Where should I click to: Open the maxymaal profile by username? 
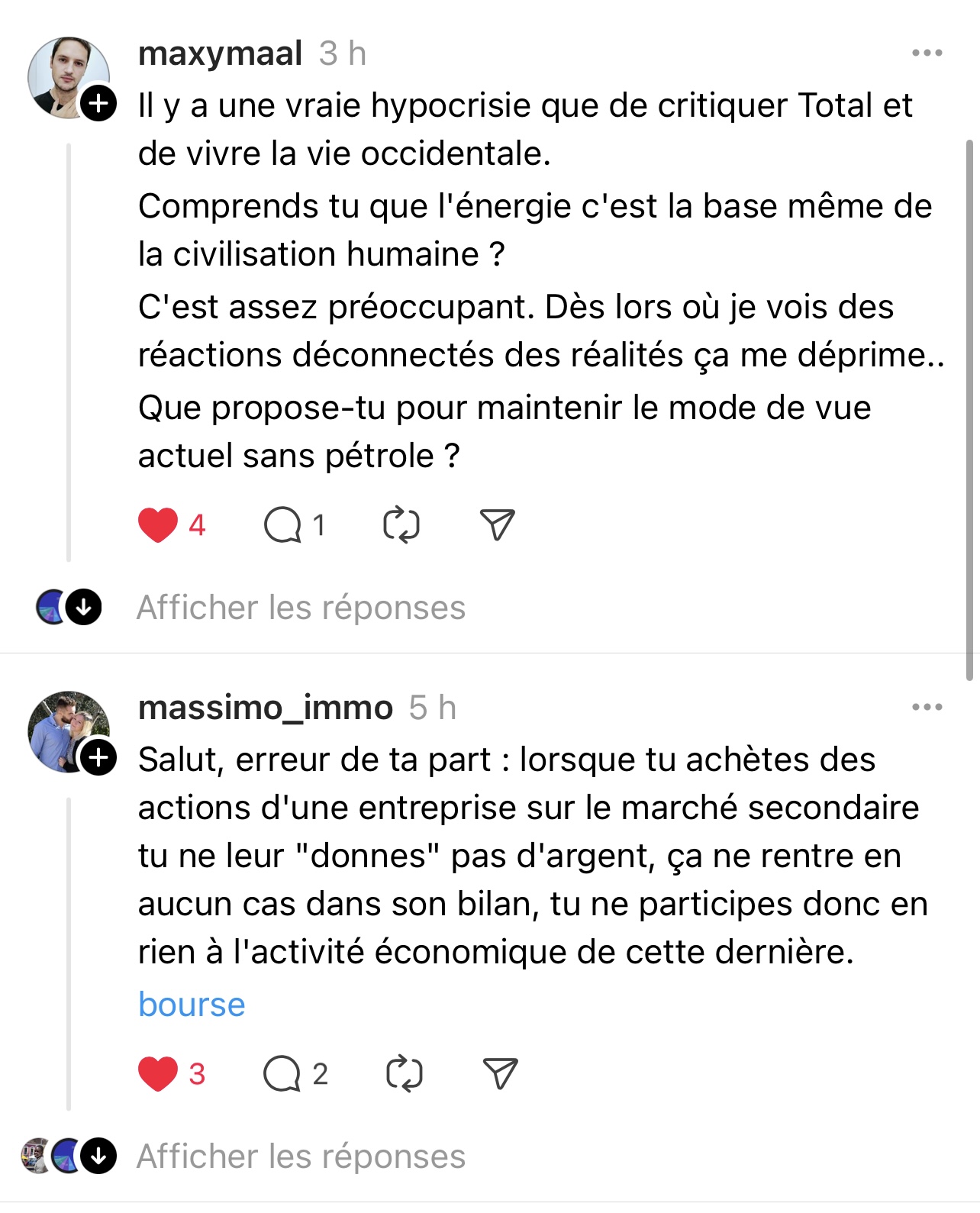(x=221, y=53)
